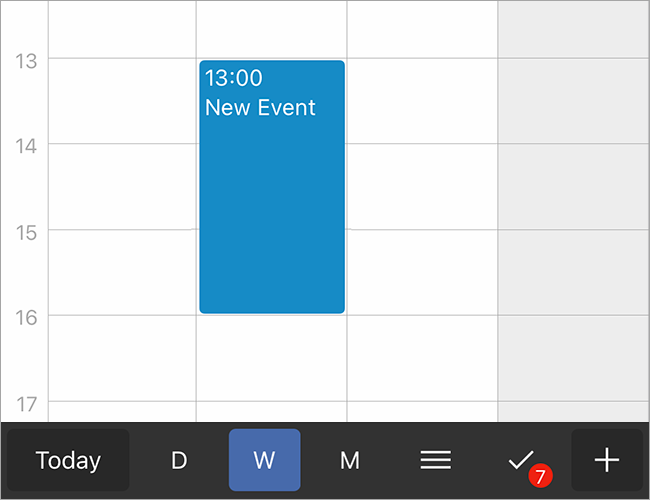Click the 15 hour label
650x500 pixels.
tap(26, 232)
